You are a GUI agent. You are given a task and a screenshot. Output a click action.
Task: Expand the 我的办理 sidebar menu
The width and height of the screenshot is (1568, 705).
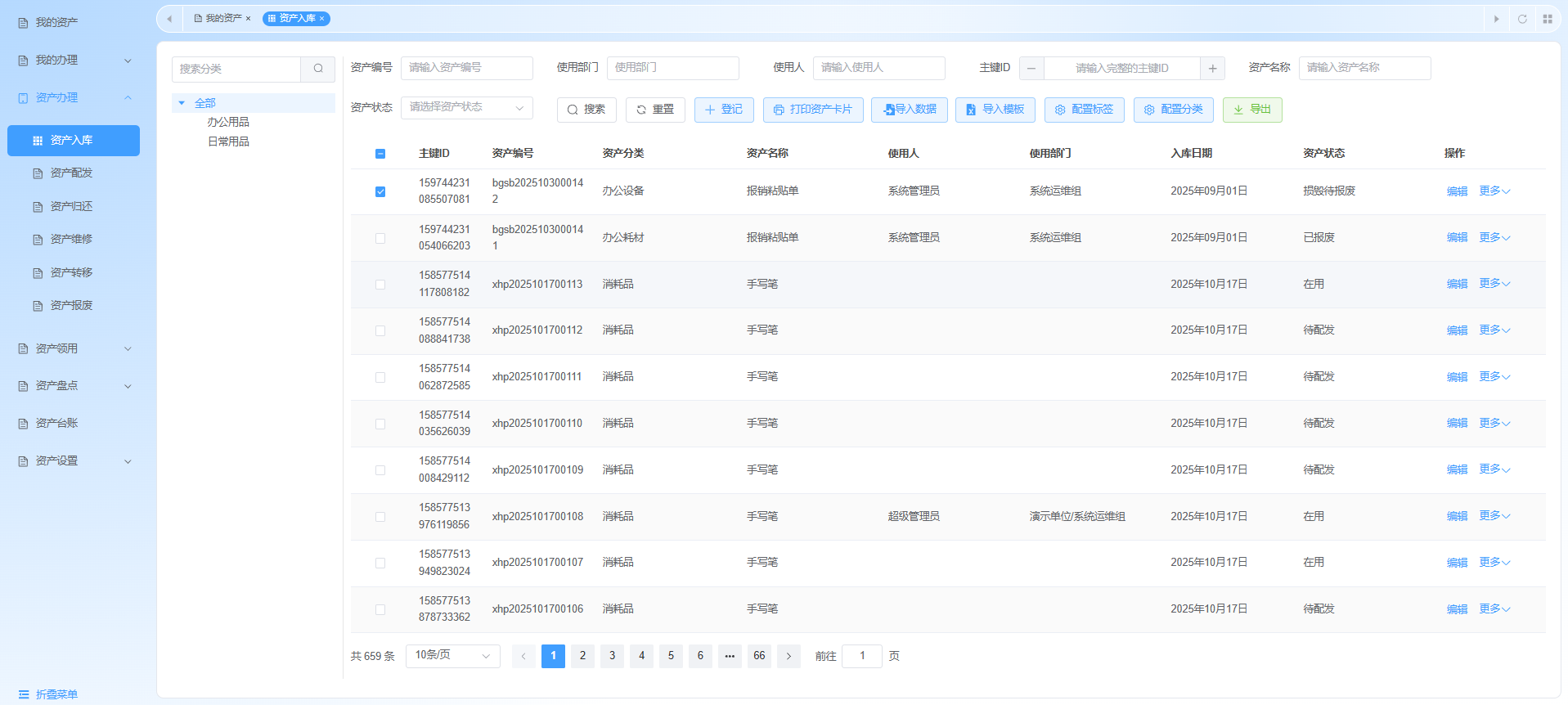point(128,61)
